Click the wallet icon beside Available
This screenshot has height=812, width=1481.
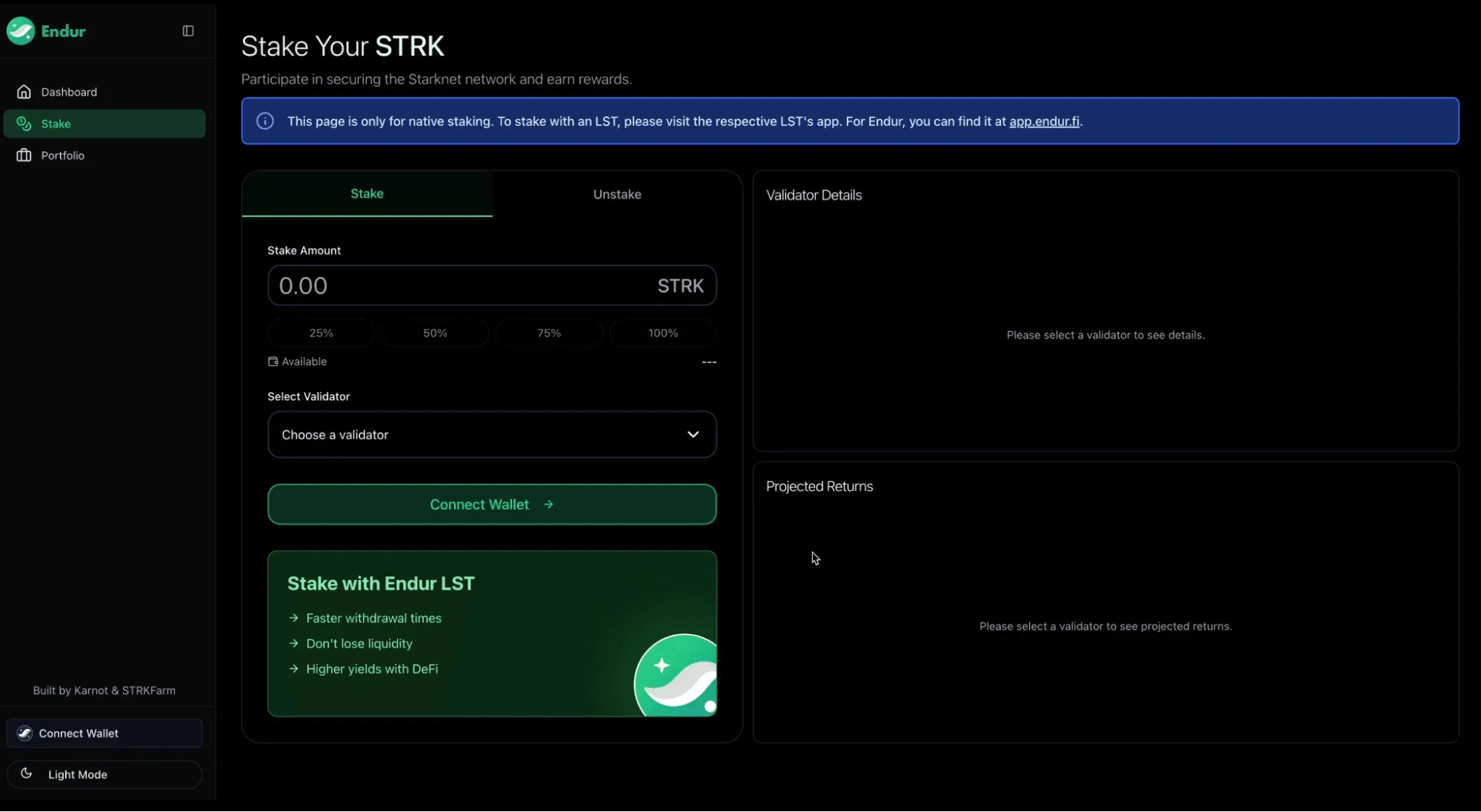(273, 362)
